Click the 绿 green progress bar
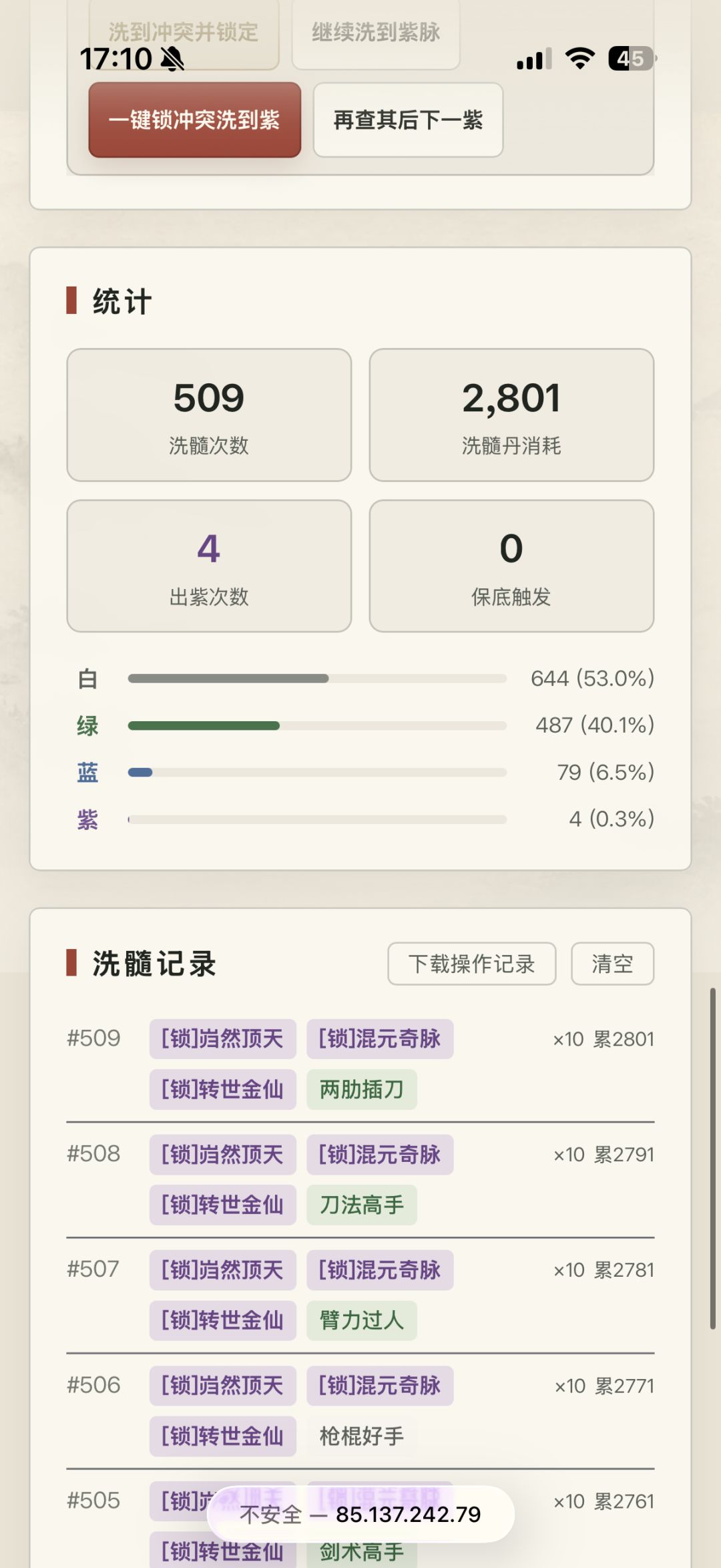 click(317, 725)
